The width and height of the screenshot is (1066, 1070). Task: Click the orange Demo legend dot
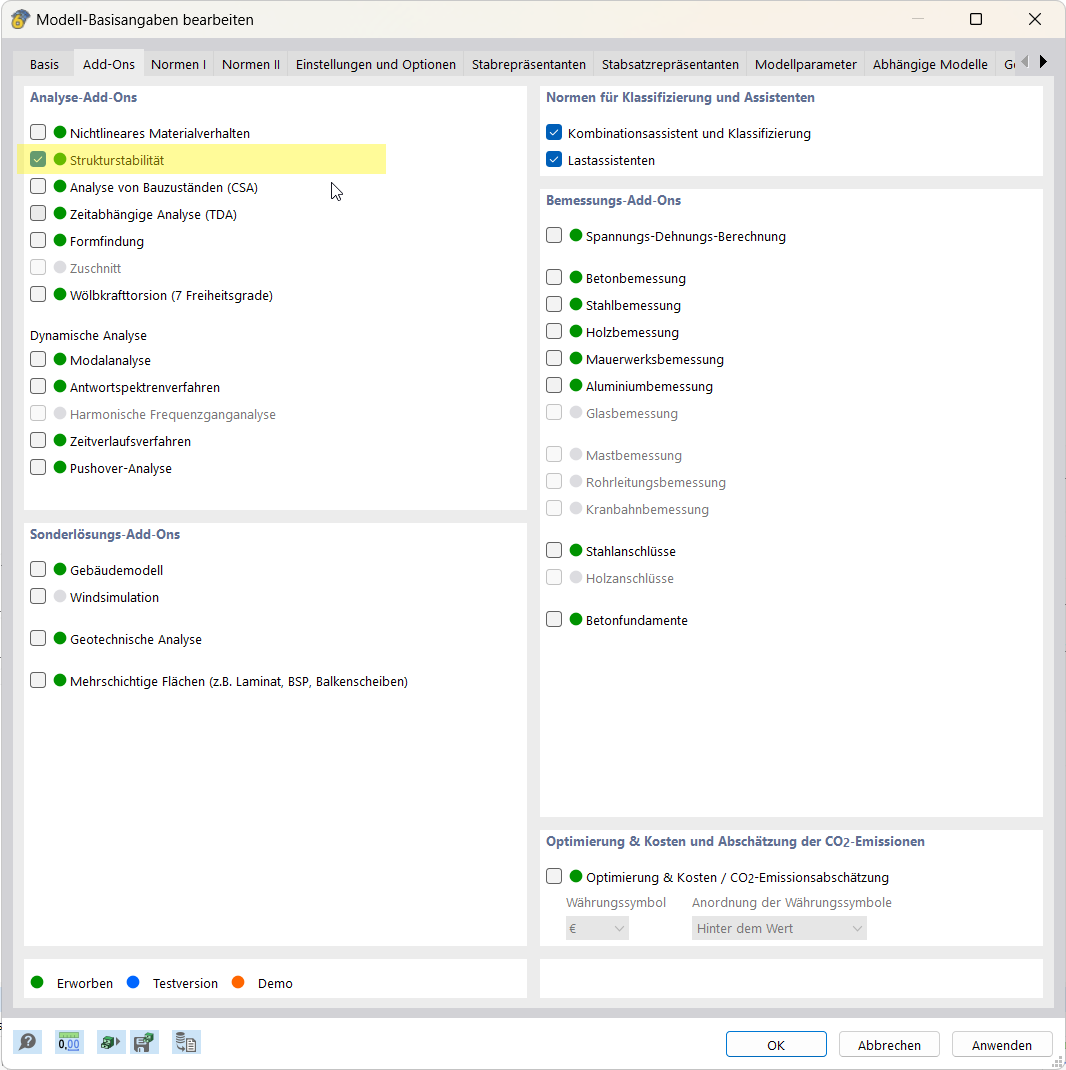pos(238,982)
